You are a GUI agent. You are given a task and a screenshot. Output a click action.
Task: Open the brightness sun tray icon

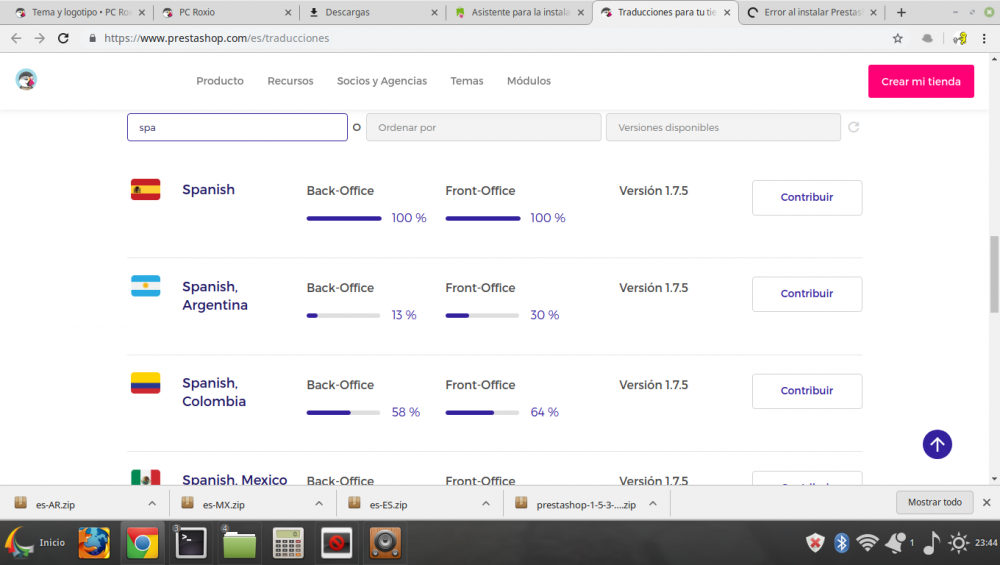(x=959, y=543)
